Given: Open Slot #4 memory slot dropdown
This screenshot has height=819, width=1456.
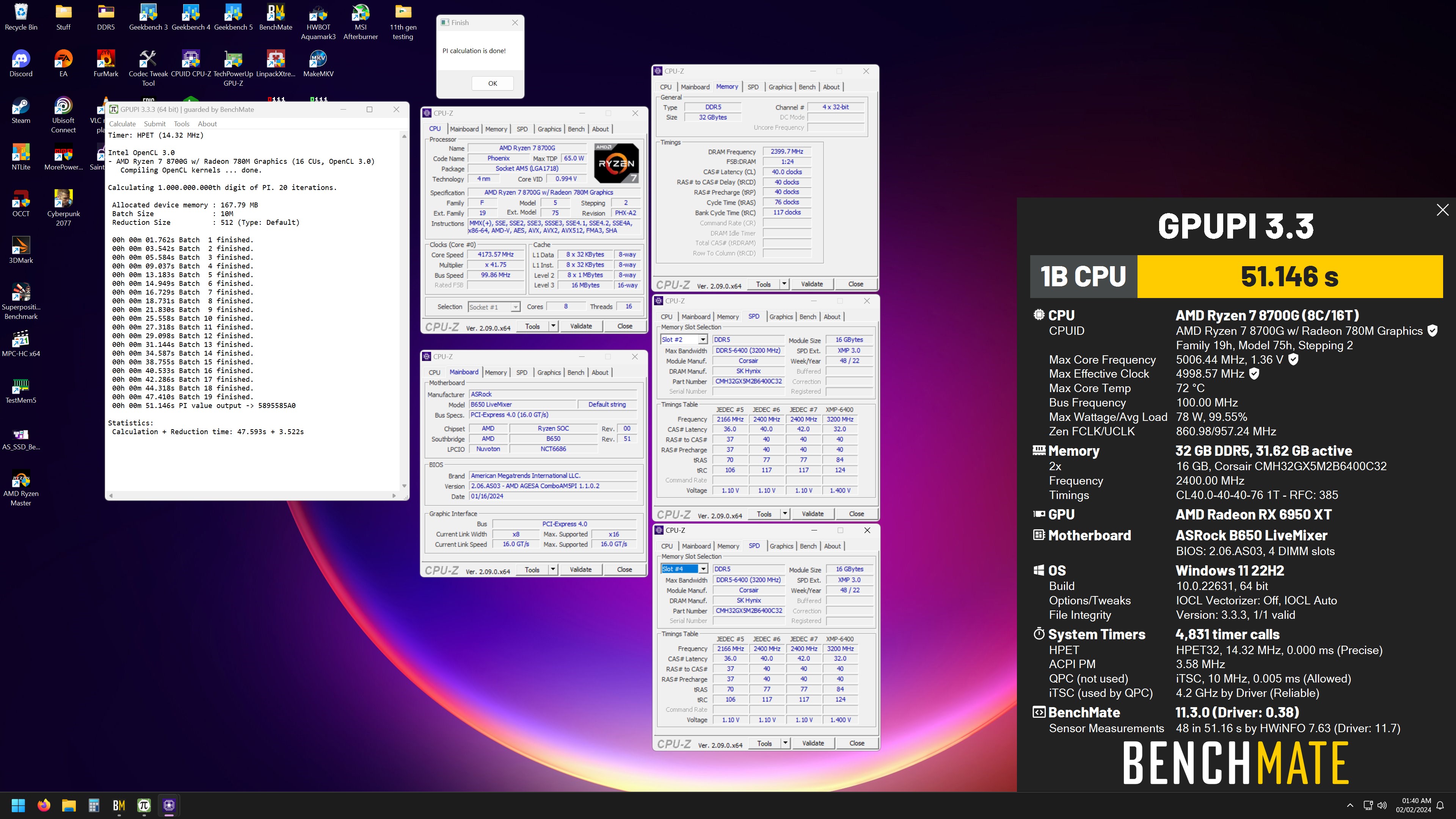Looking at the screenshot, I should [684, 569].
